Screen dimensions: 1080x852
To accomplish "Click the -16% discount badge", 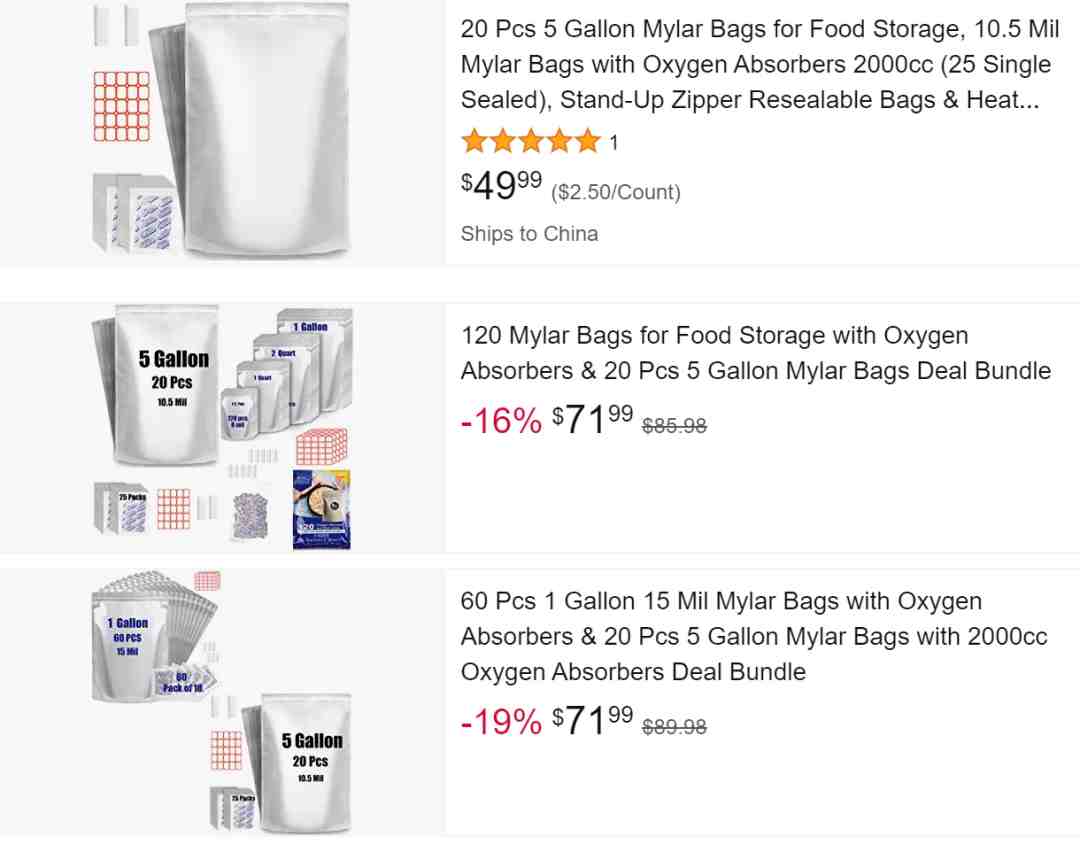I will [x=501, y=420].
